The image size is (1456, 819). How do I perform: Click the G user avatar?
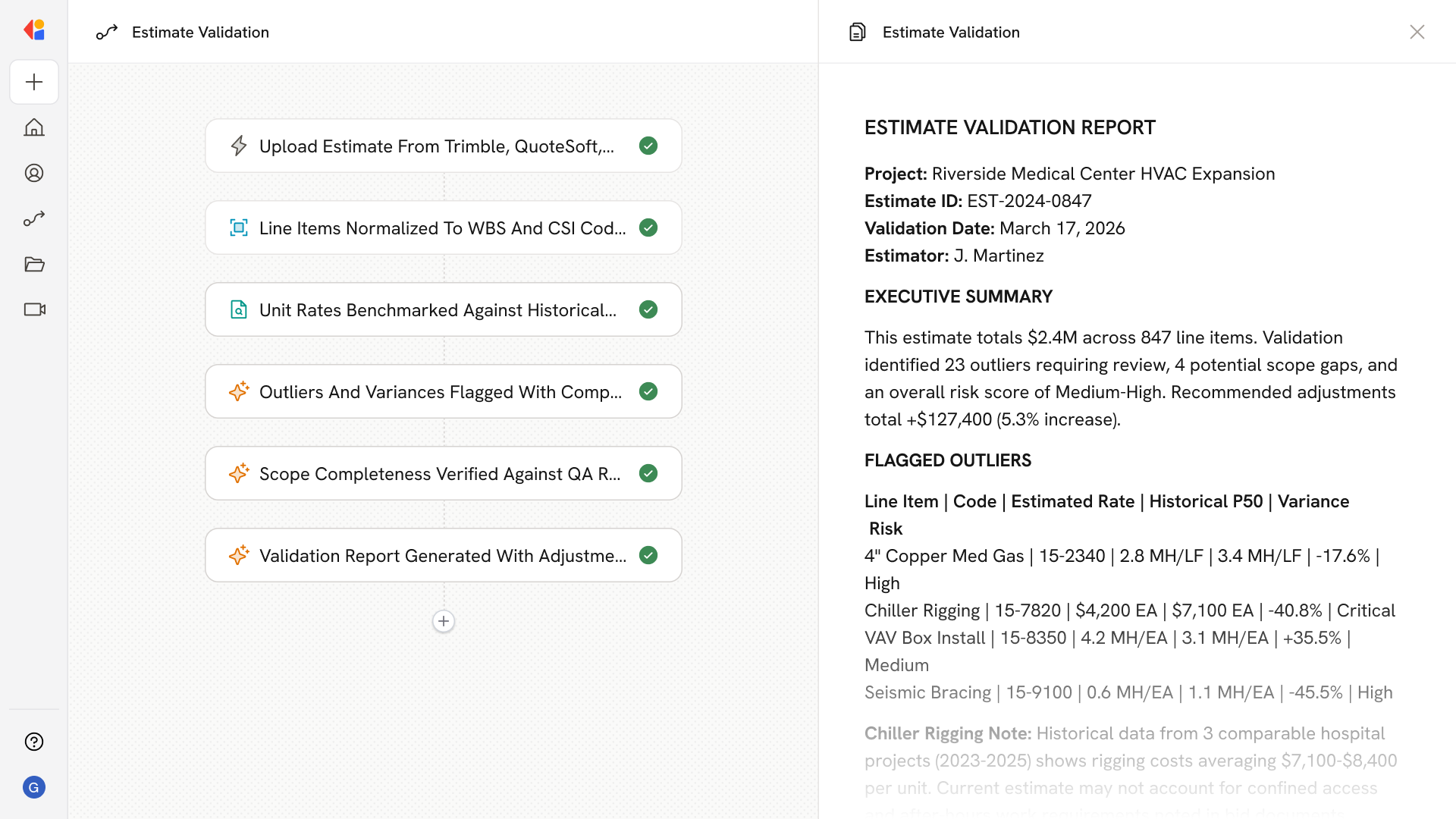tap(34, 787)
